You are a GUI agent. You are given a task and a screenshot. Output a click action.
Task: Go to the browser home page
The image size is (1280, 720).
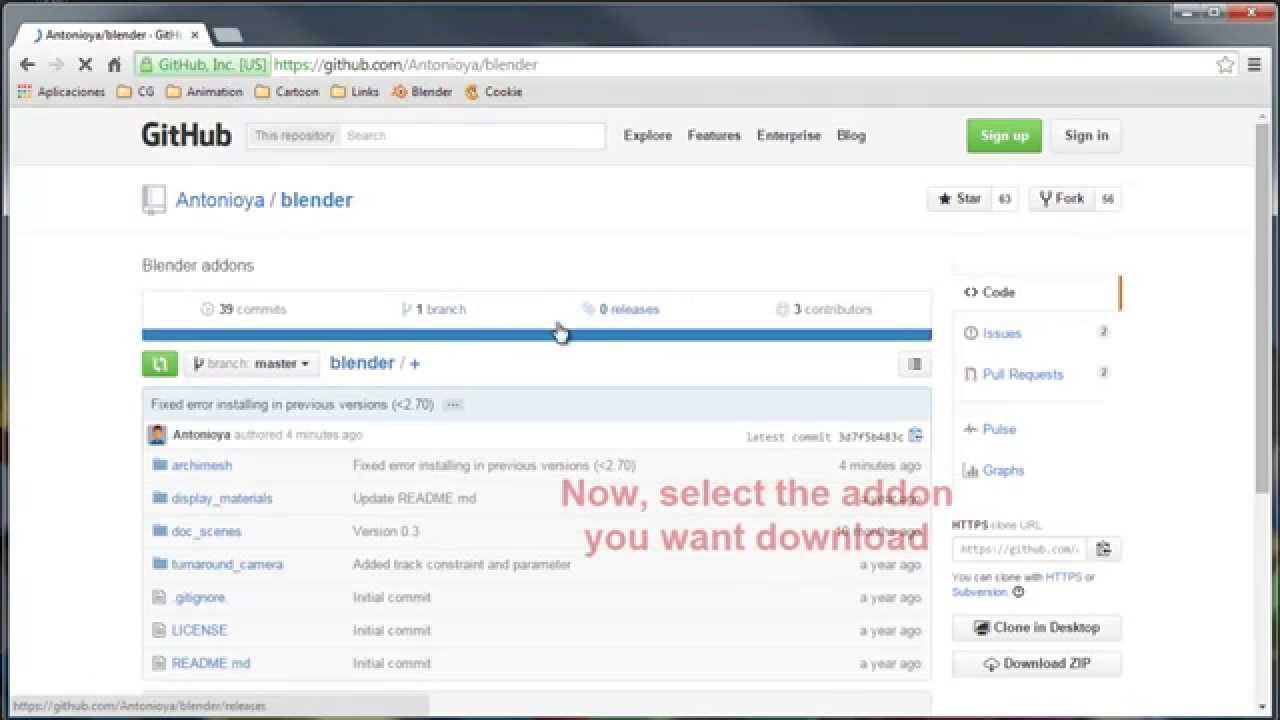pyautogui.click(x=114, y=64)
